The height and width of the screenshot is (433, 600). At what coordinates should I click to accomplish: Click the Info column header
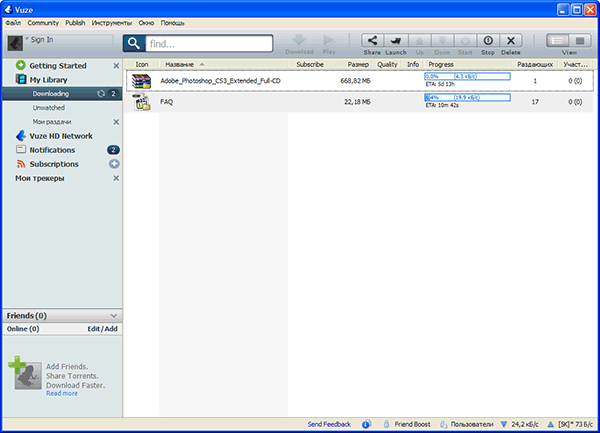[413, 64]
